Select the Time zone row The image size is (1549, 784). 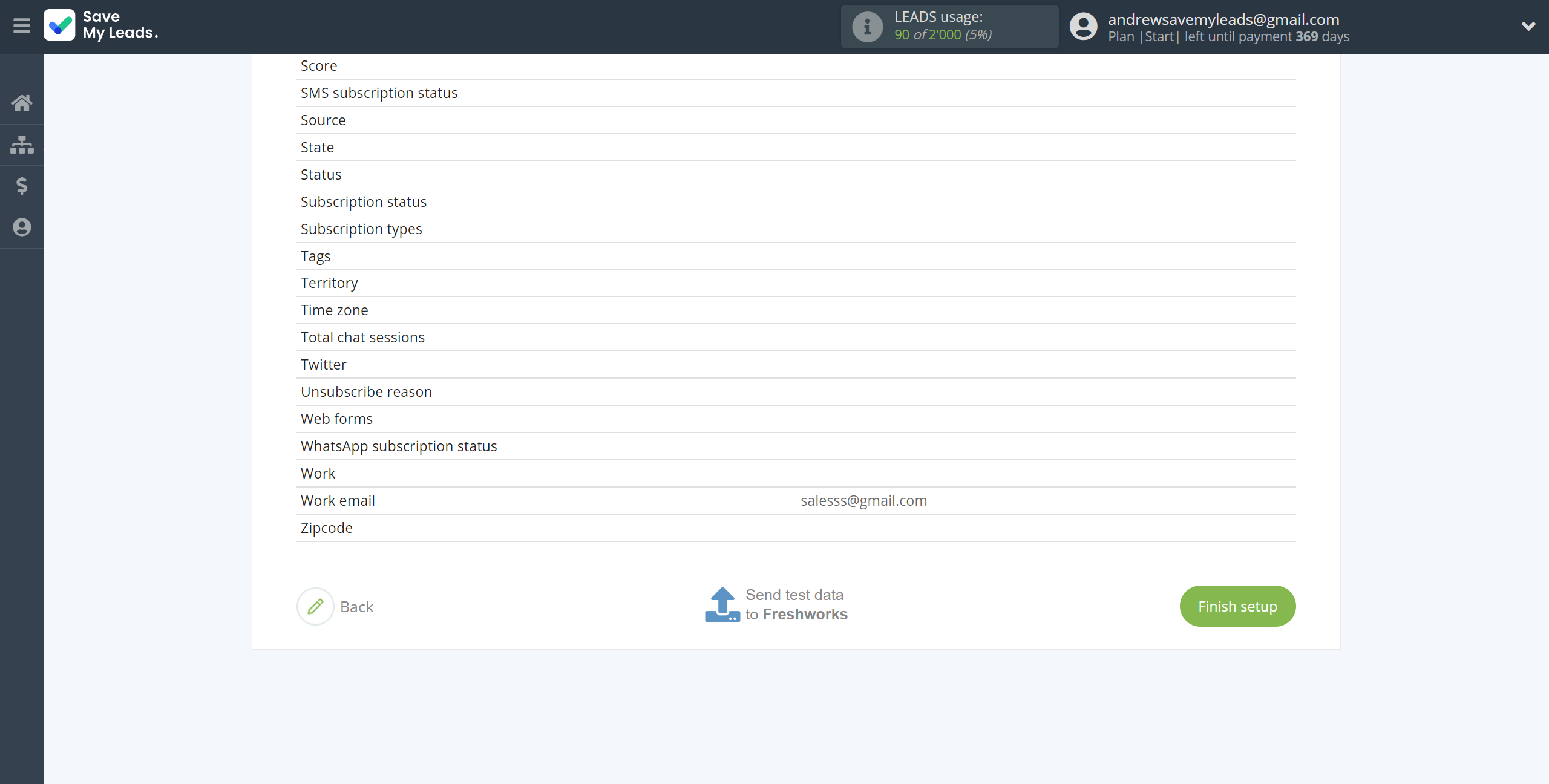click(796, 310)
